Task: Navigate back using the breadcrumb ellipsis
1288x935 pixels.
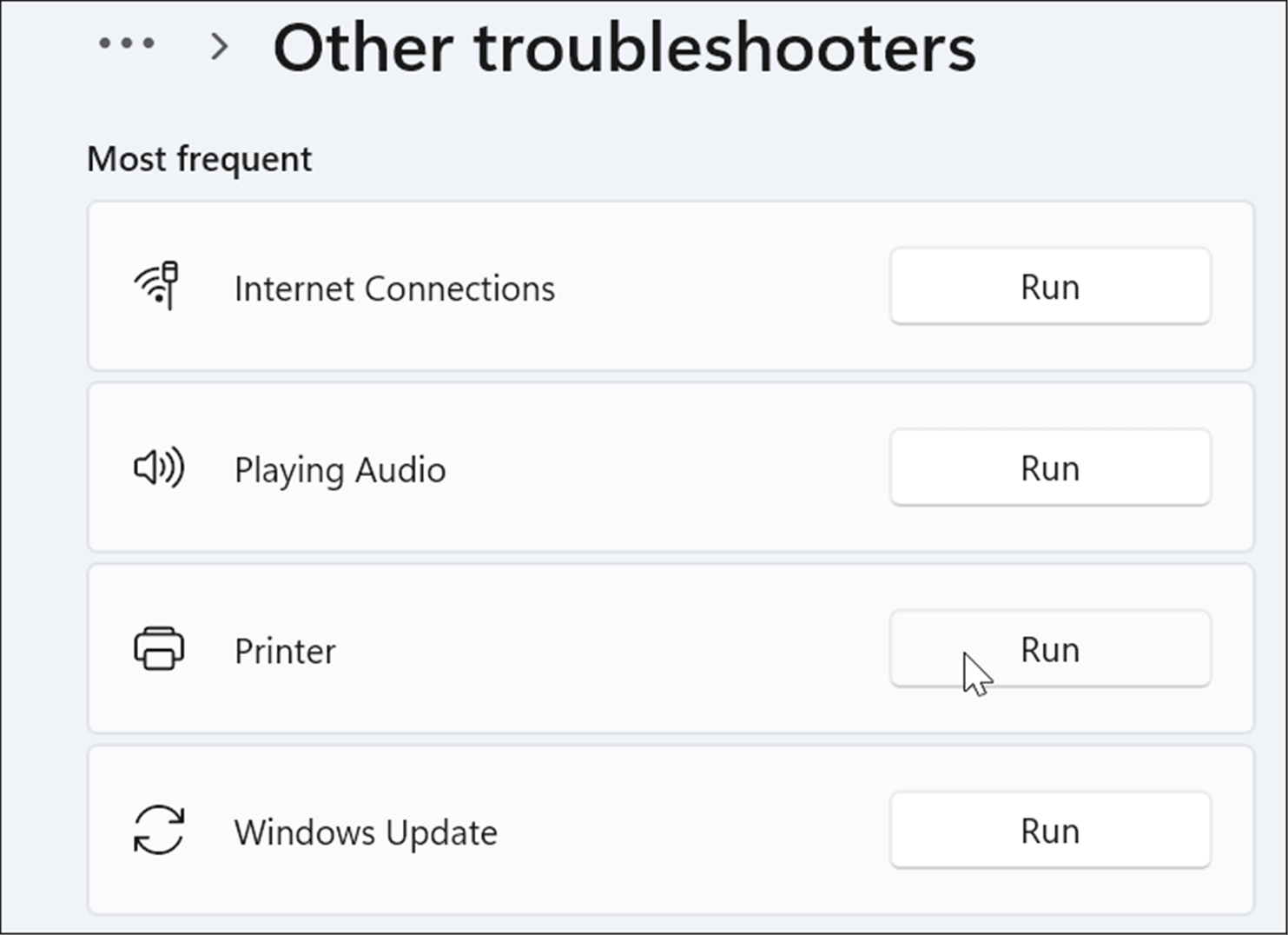Action: pyautogui.click(x=127, y=43)
